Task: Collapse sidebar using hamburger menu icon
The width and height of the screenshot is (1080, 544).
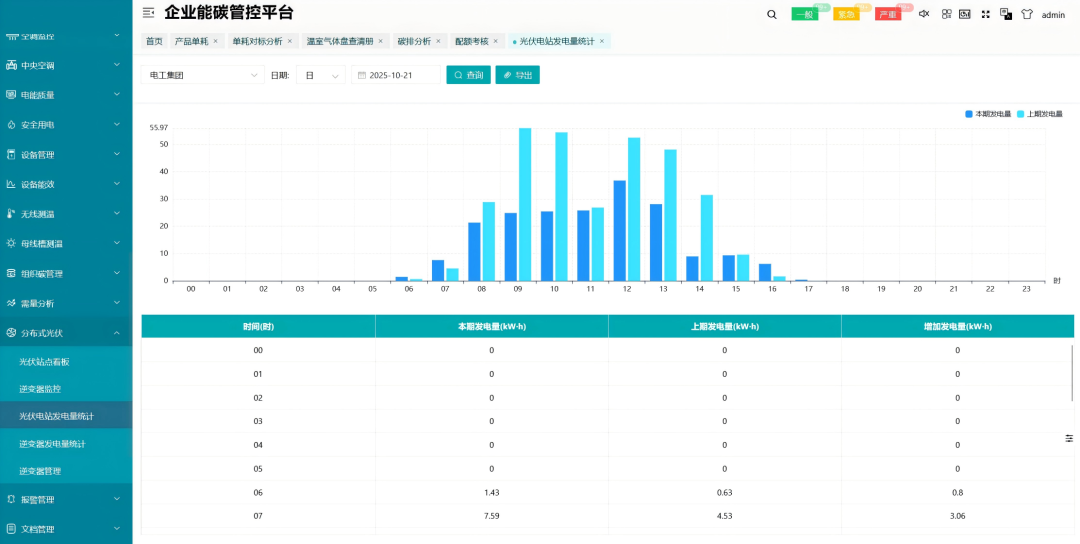Action: pos(149,13)
